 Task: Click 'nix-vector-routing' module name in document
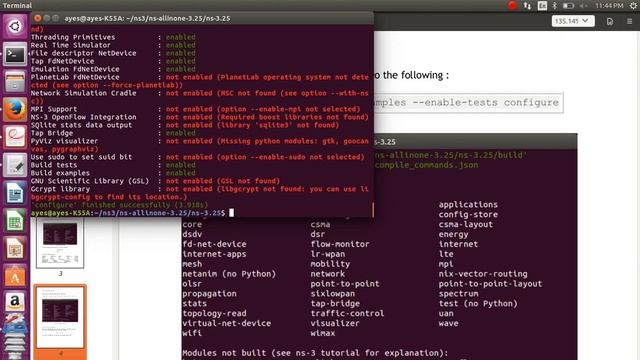pyautogui.click(x=483, y=274)
